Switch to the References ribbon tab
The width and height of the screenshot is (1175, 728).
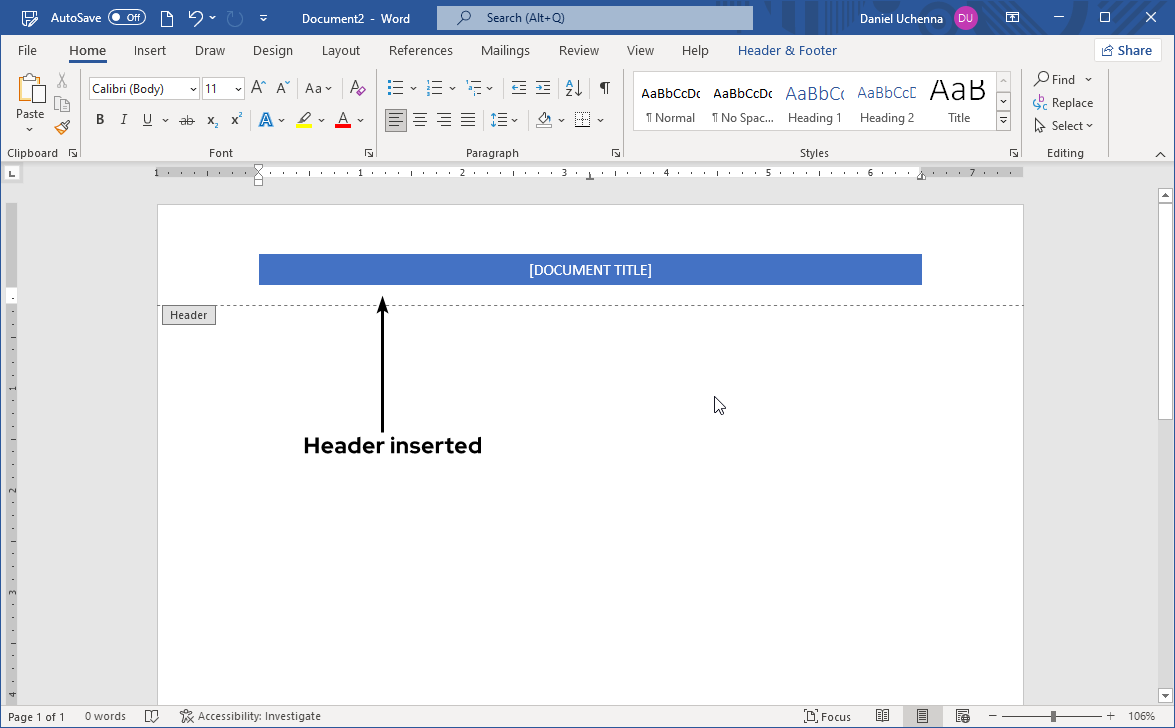coord(421,50)
